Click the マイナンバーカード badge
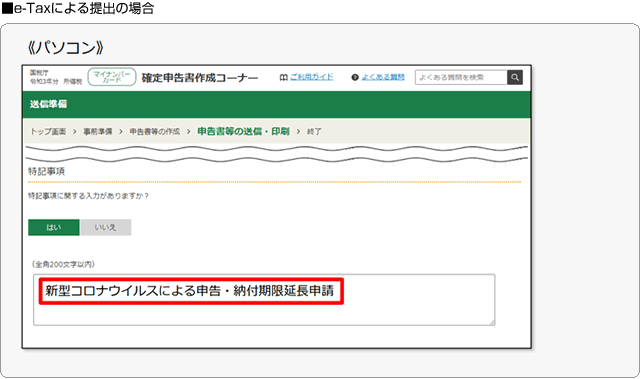Image resolution: width=640 pixels, height=379 pixels. pyautogui.click(x=112, y=77)
